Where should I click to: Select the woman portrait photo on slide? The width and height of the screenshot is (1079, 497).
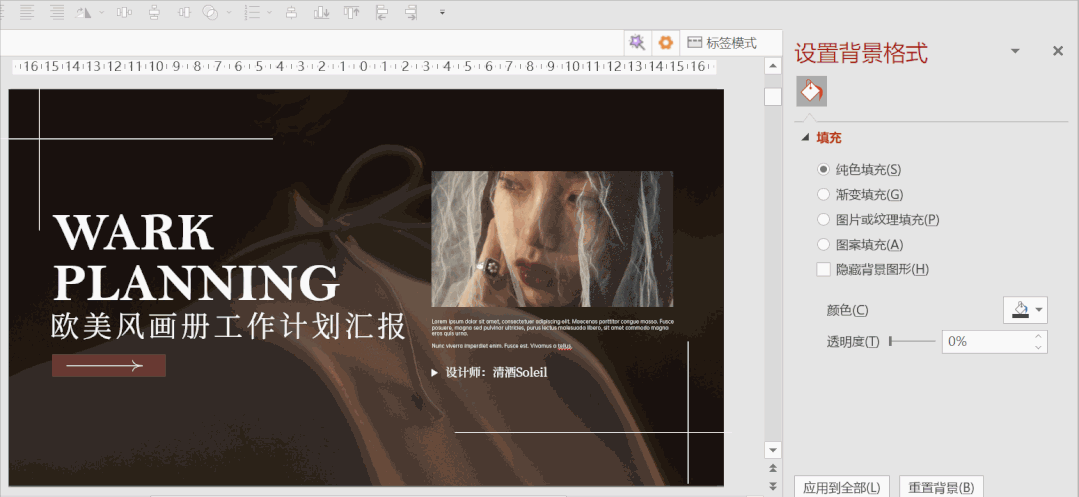(552, 239)
